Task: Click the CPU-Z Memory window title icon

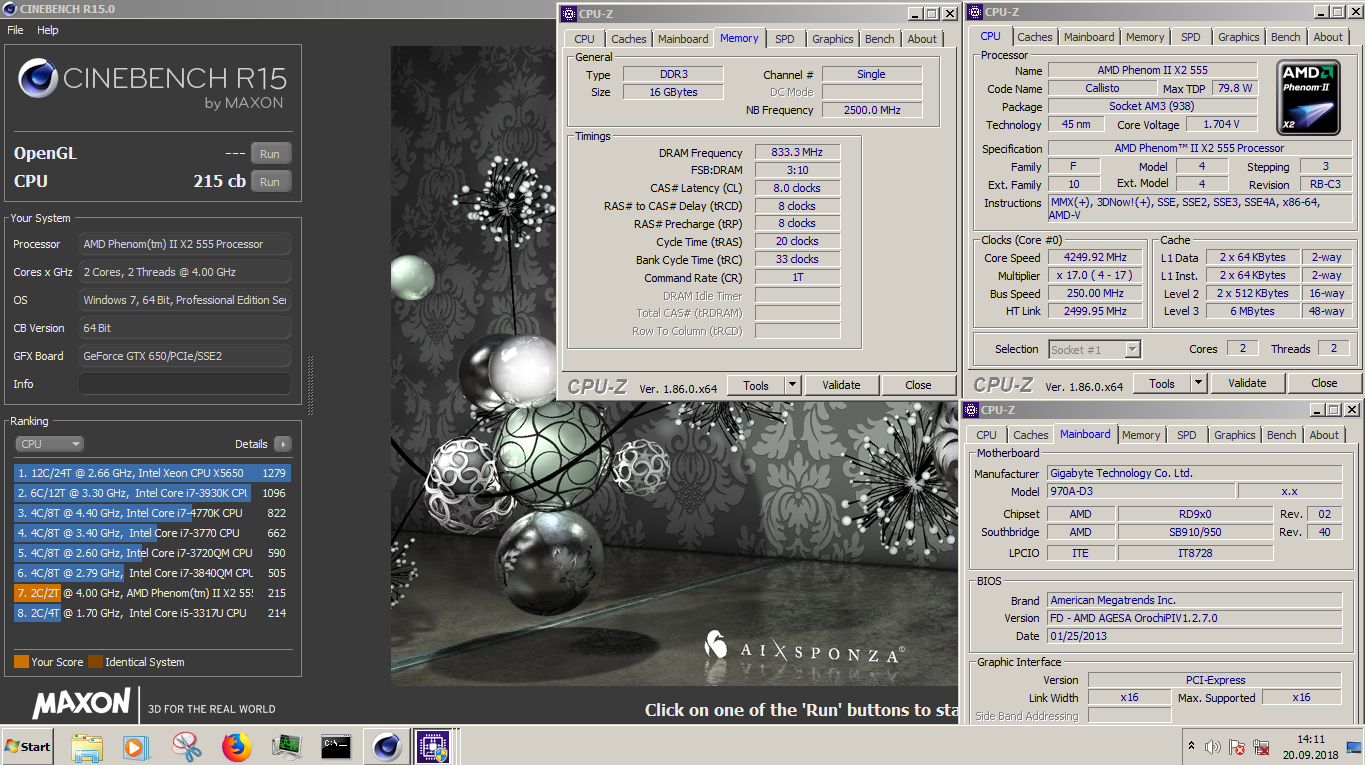Action: [x=569, y=13]
